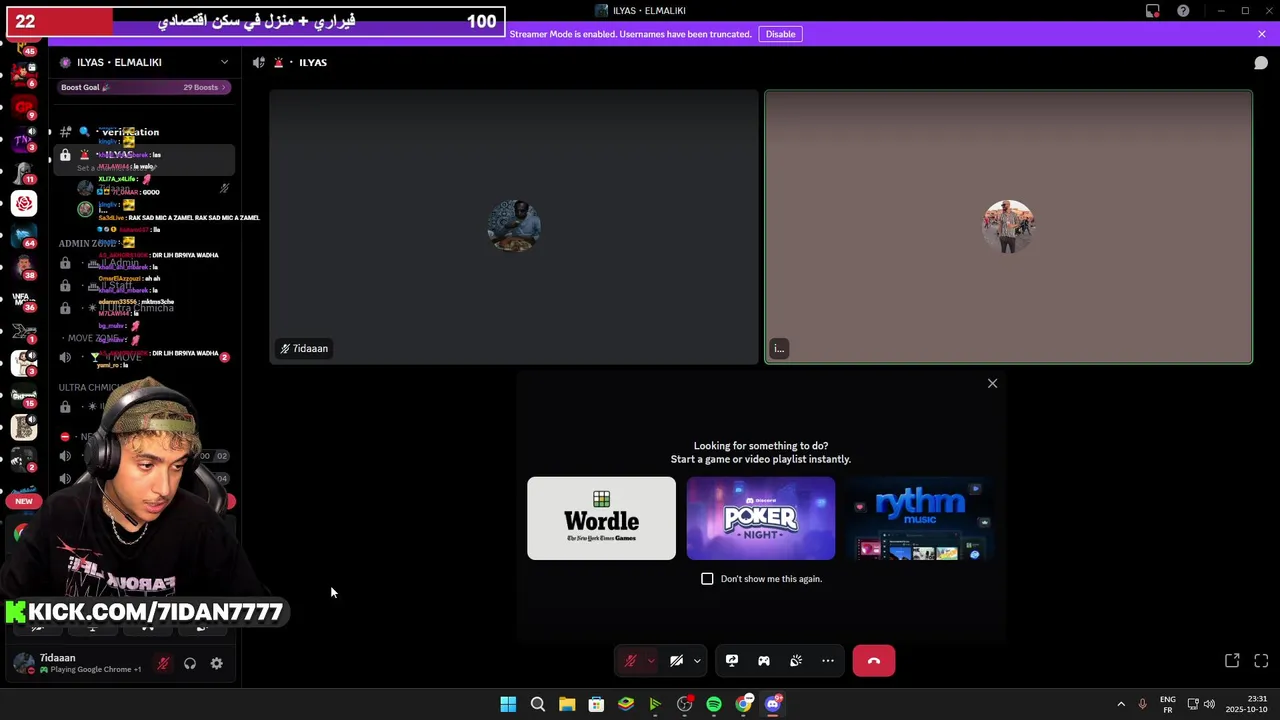Viewport: 1280px width, 720px height.
Task: Disable Streamer Mode button in banner
Action: [780, 34]
